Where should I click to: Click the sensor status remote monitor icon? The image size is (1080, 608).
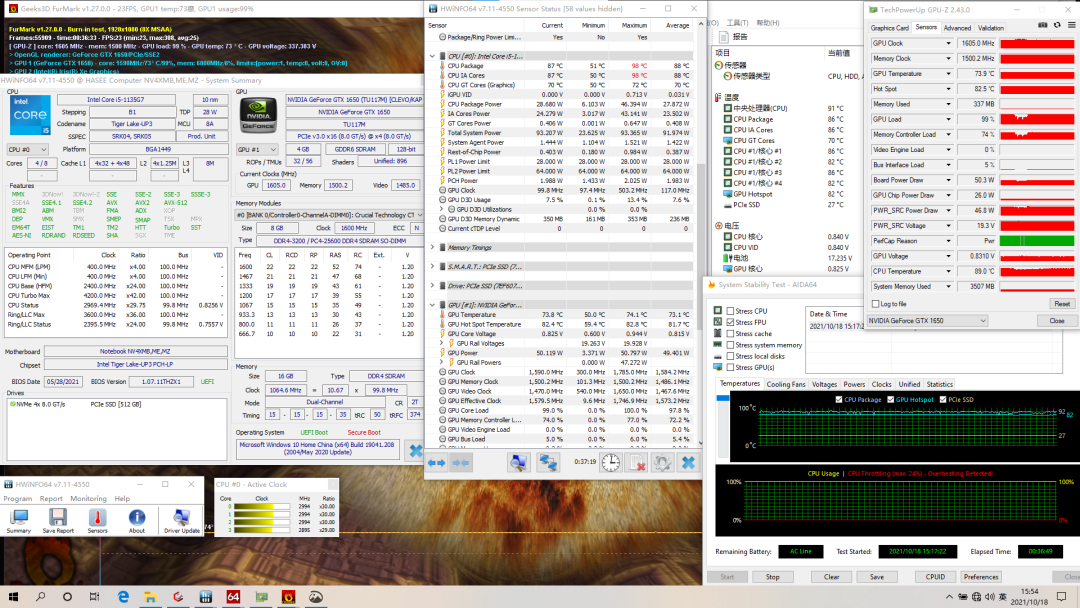point(519,463)
